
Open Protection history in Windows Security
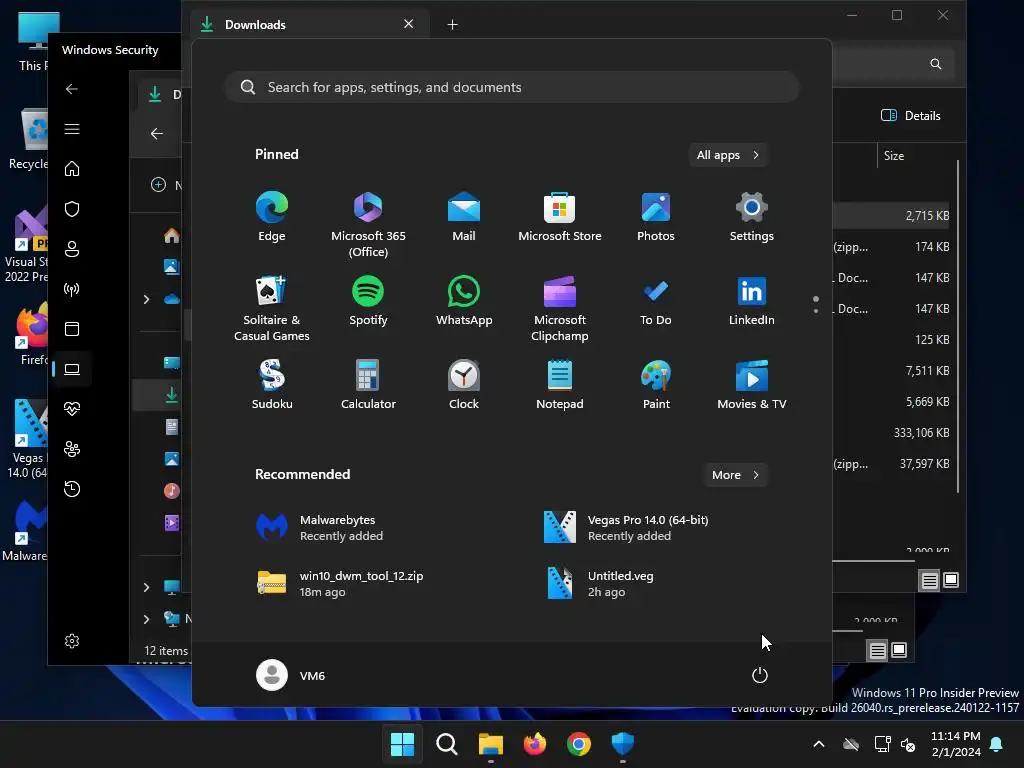pyautogui.click(x=72, y=488)
